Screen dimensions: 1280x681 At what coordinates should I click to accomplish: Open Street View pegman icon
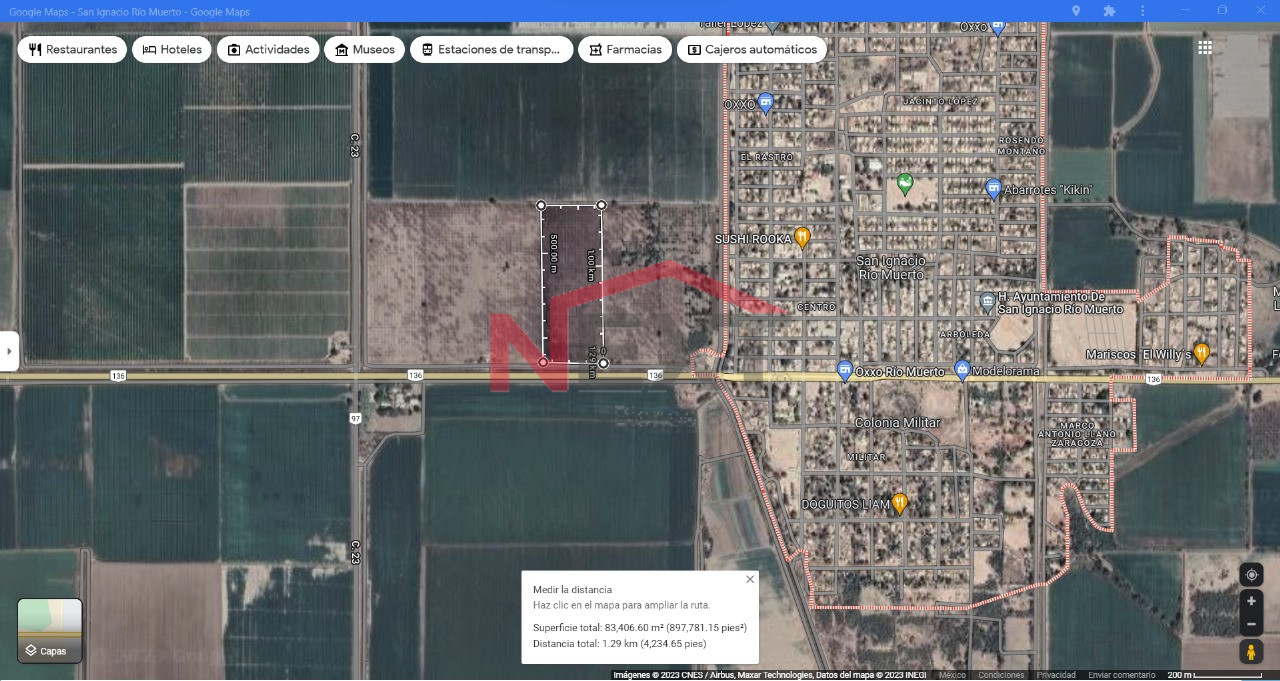[x=1251, y=652]
